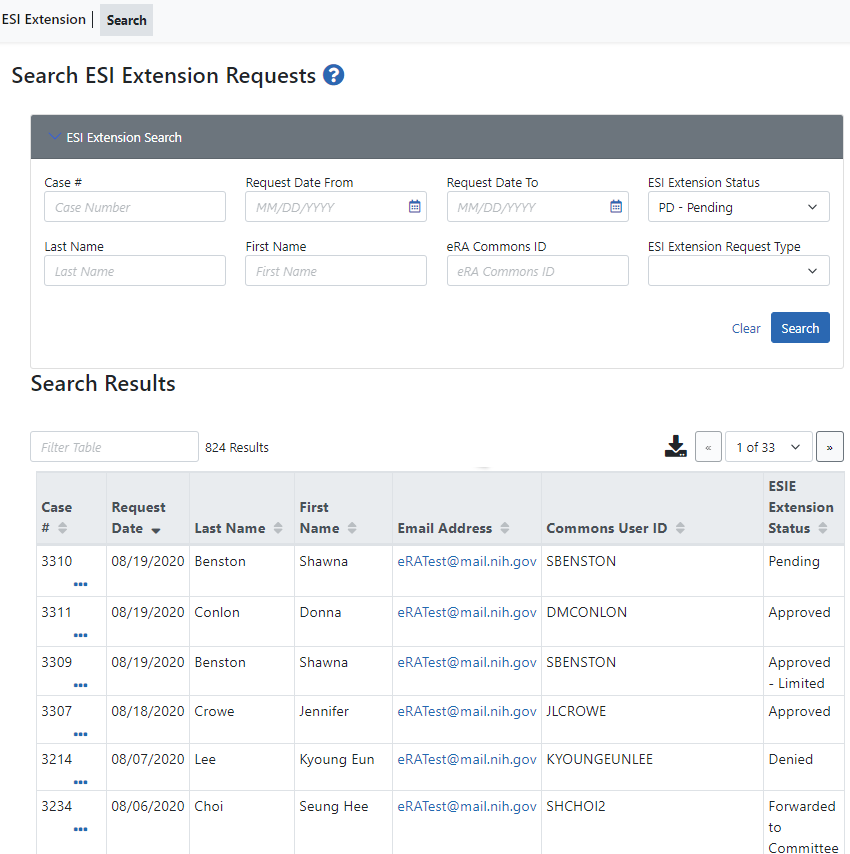This screenshot has width=850, height=854.
Task: Go to previous page of results
Action: [x=708, y=447]
